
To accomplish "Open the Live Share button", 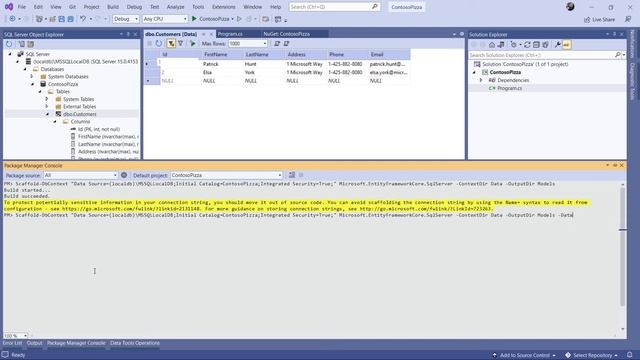I will (x=599, y=19).
